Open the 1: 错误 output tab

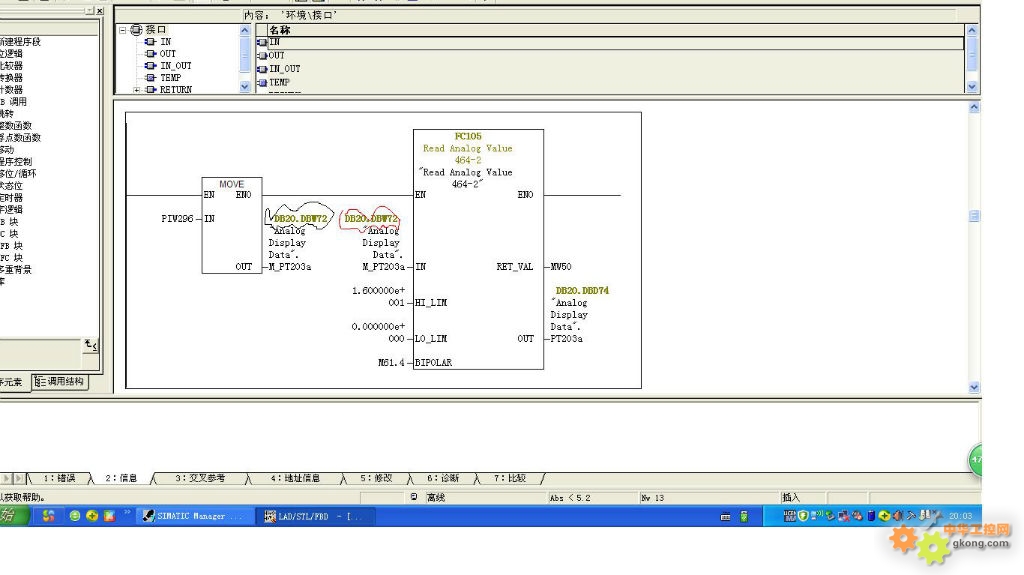tap(59, 478)
